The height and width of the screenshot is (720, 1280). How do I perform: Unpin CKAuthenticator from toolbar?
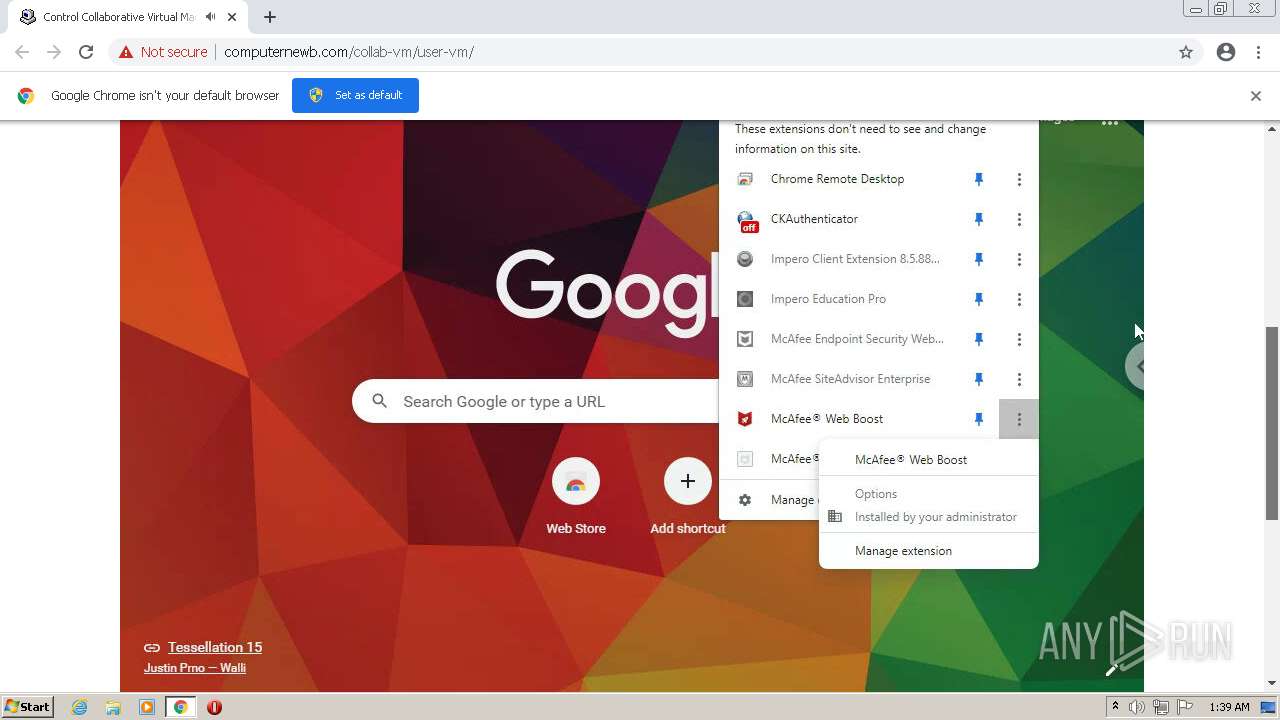pos(979,219)
